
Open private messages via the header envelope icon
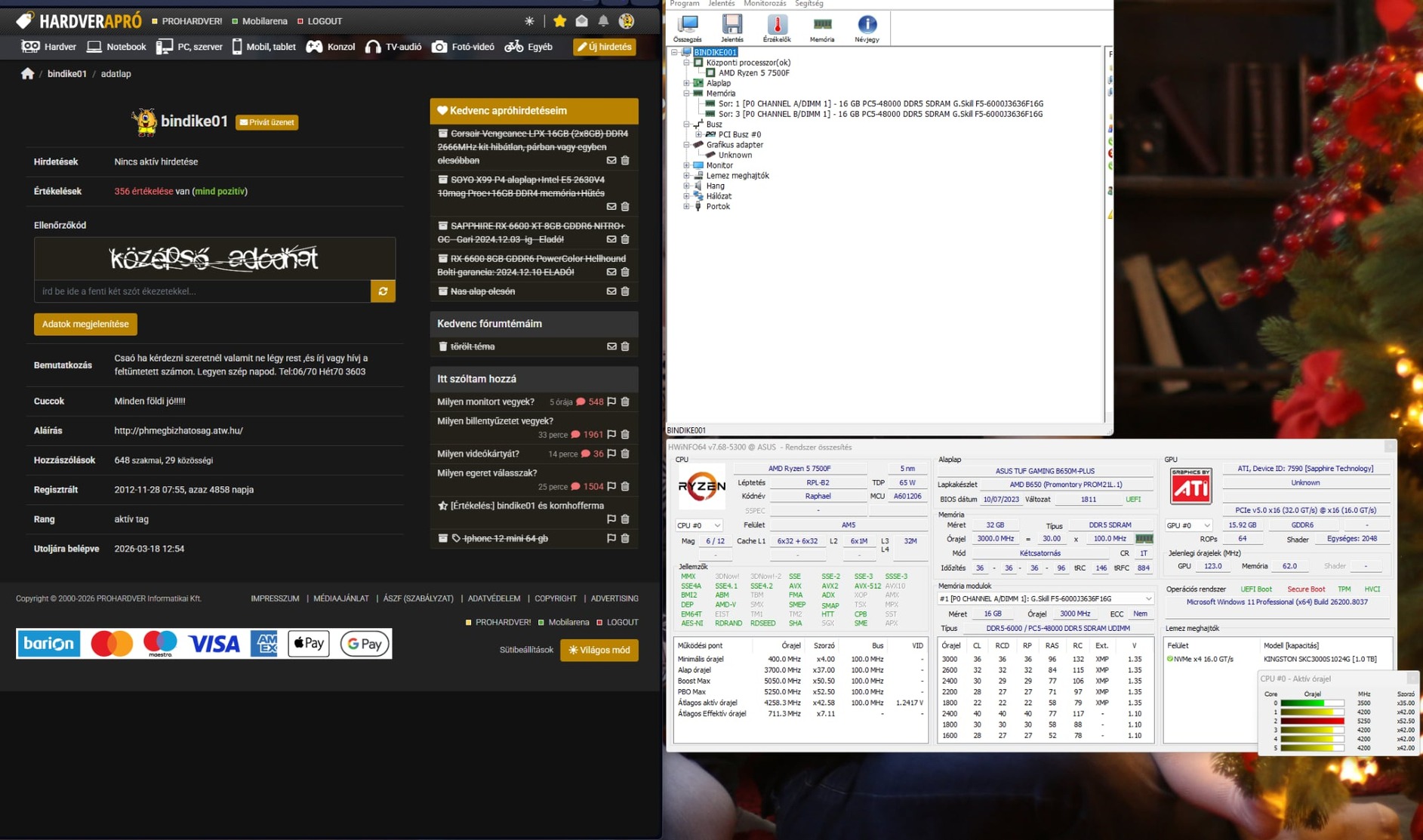(581, 21)
